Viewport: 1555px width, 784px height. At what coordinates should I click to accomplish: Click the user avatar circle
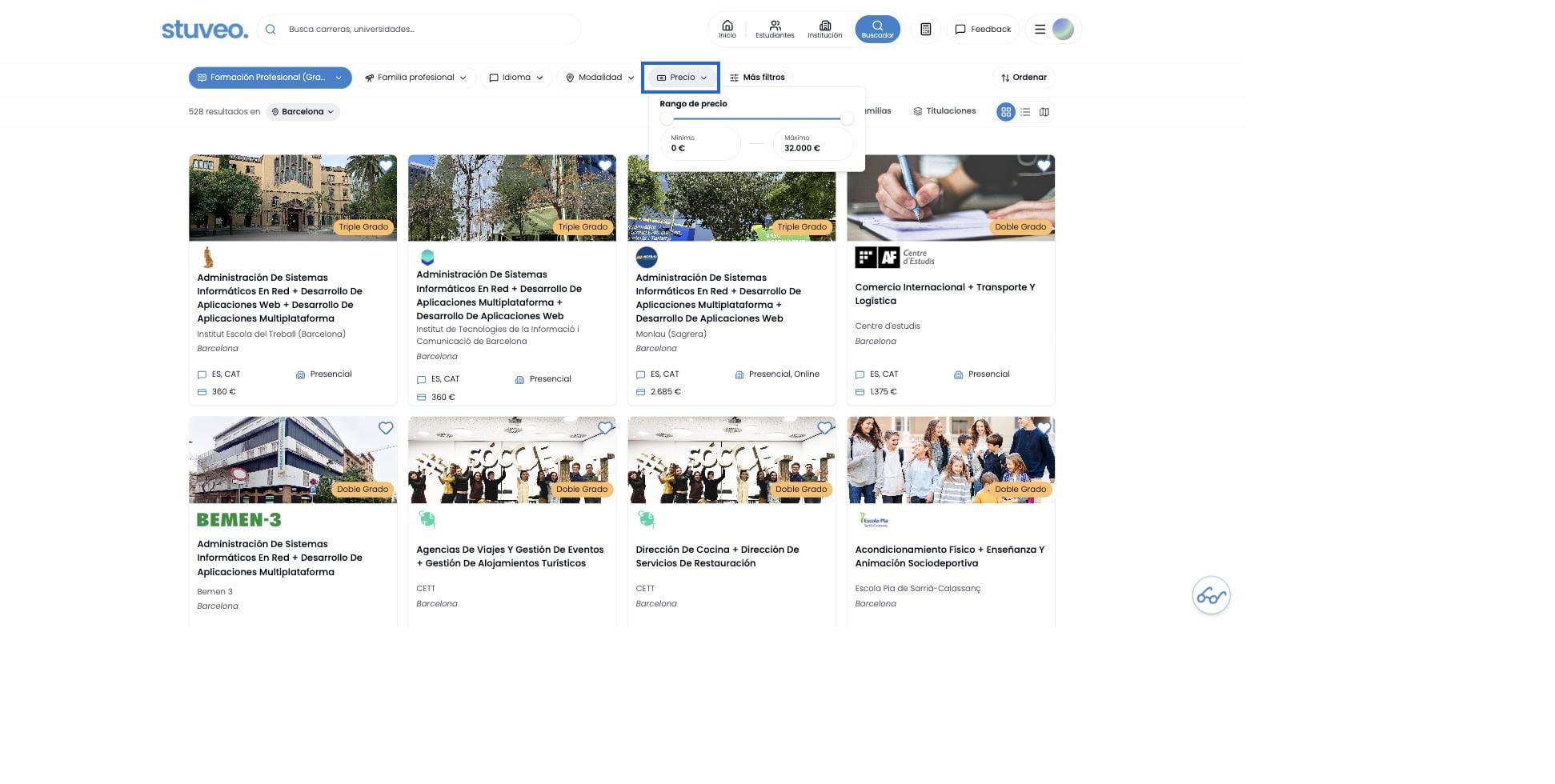click(1063, 30)
